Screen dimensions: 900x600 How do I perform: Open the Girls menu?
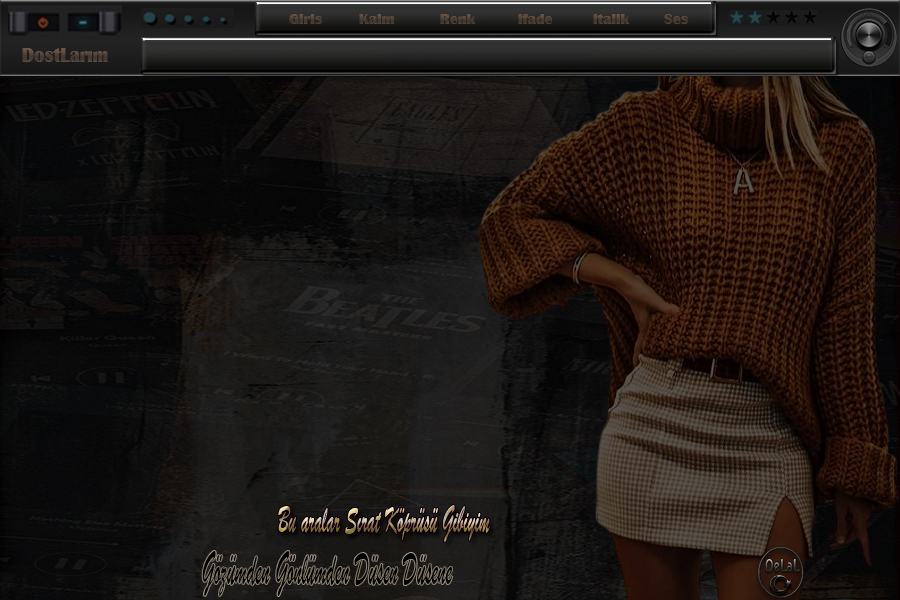click(x=305, y=19)
